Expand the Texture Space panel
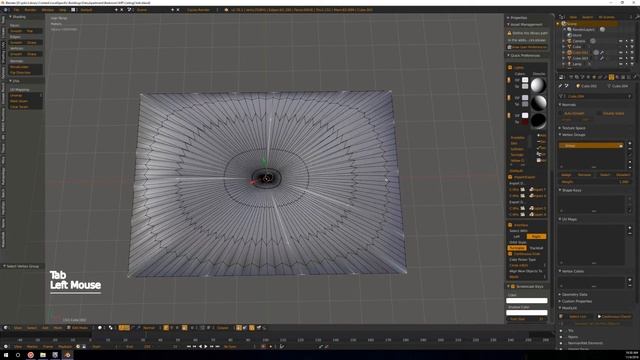Screen dimensions: 640x360 tap(573, 128)
